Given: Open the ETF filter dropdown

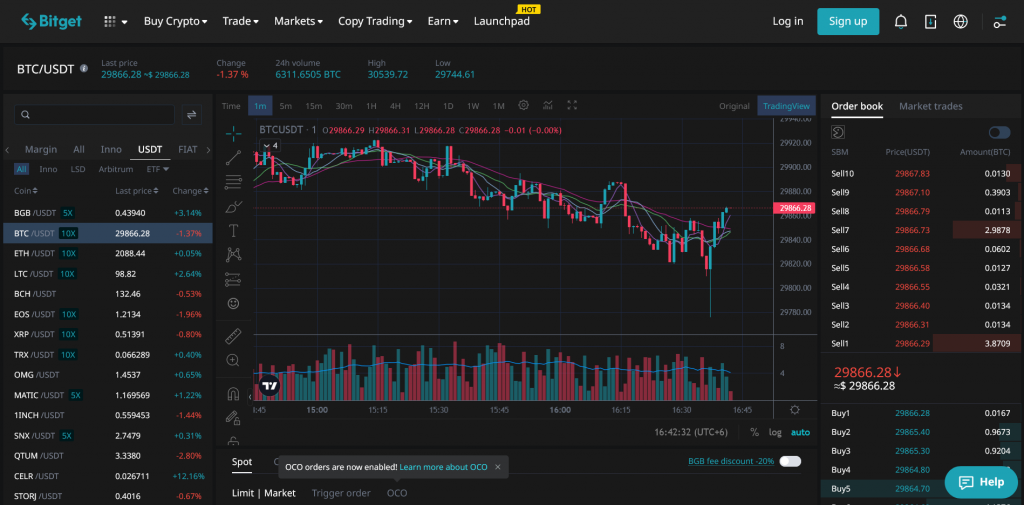Looking at the screenshot, I should (153, 169).
